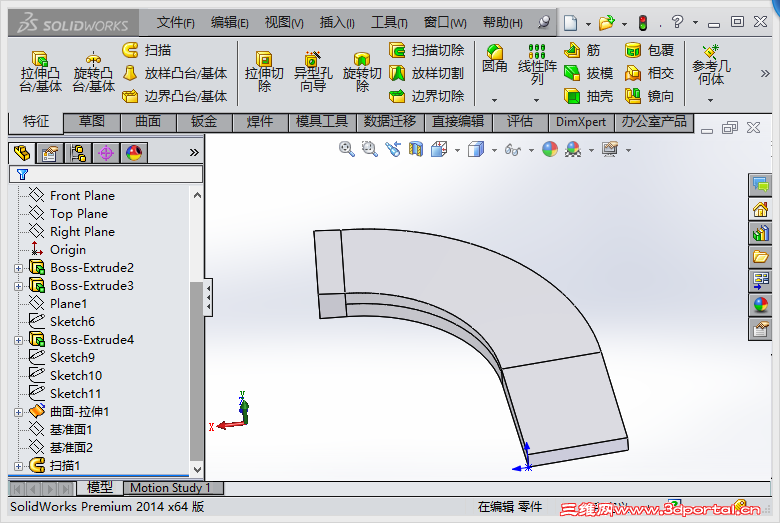Open the 文件(F) menu
The image size is (780, 523).
(175, 22)
